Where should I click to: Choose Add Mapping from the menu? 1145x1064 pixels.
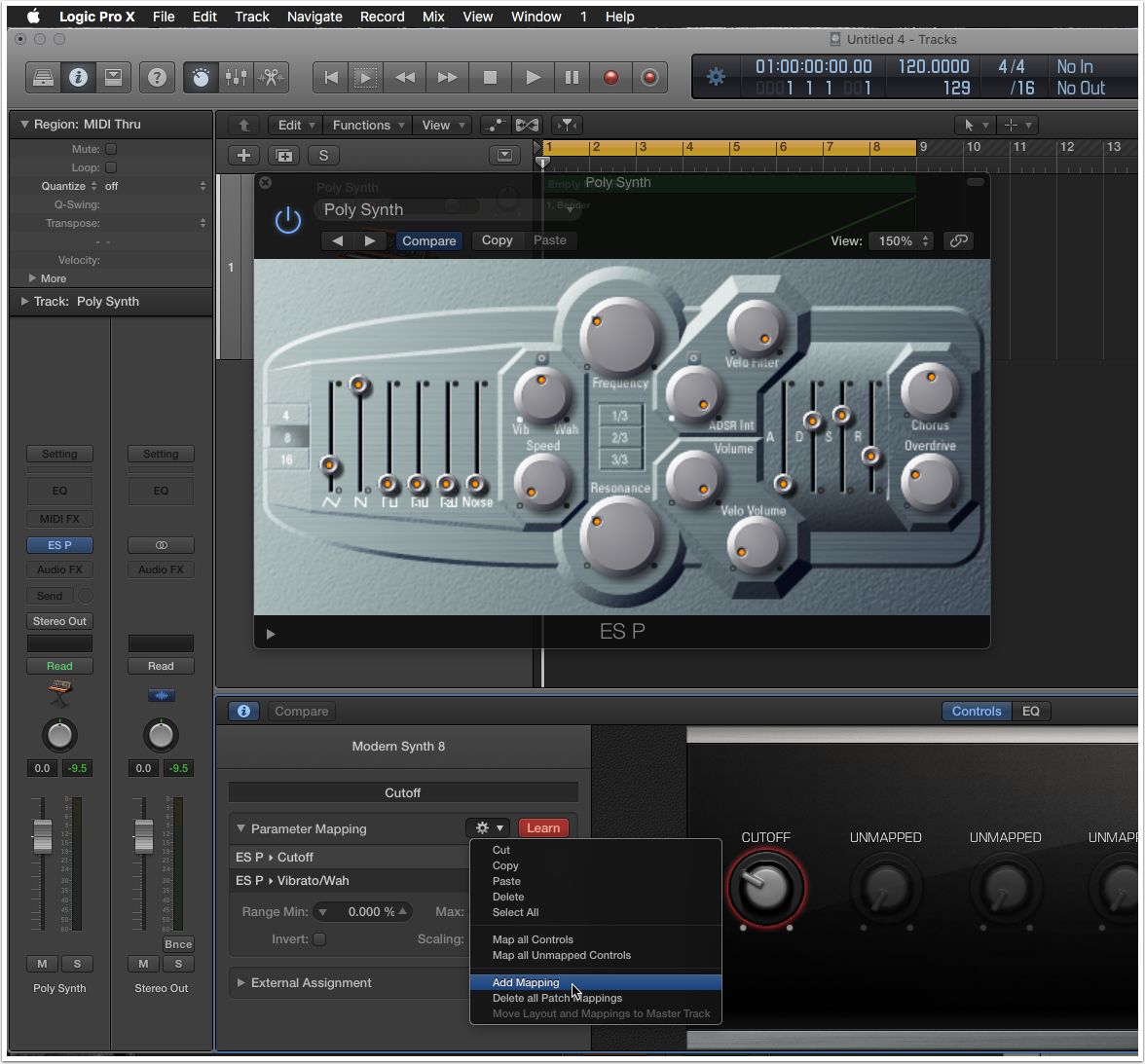[x=596, y=983]
